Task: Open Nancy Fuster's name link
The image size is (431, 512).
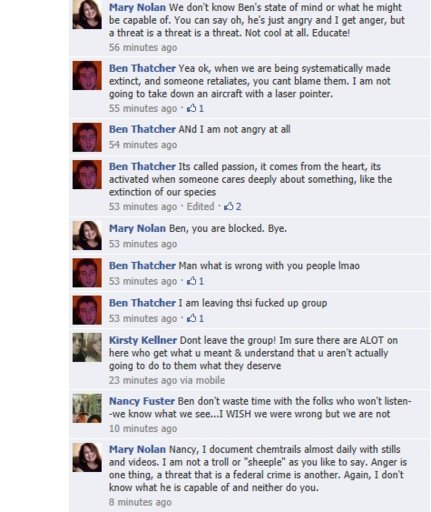Action: pyautogui.click(x=142, y=401)
